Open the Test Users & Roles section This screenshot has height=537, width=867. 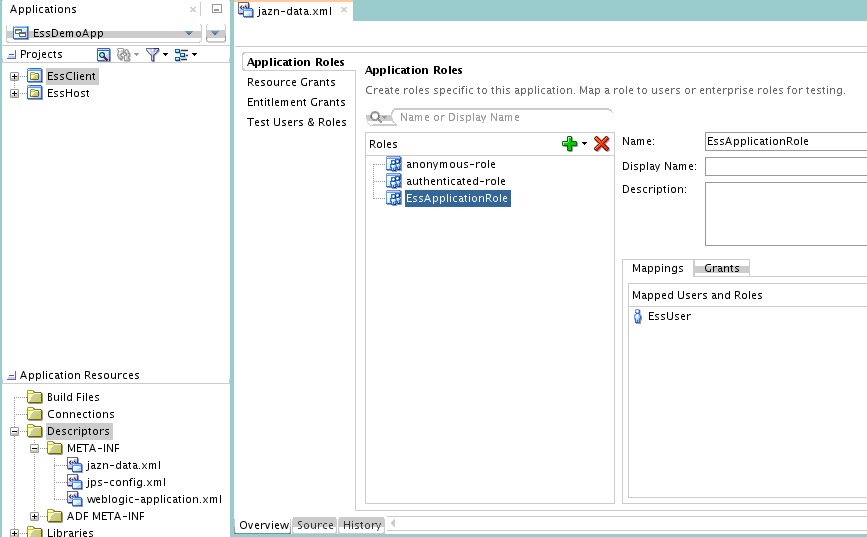coord(296,122)
